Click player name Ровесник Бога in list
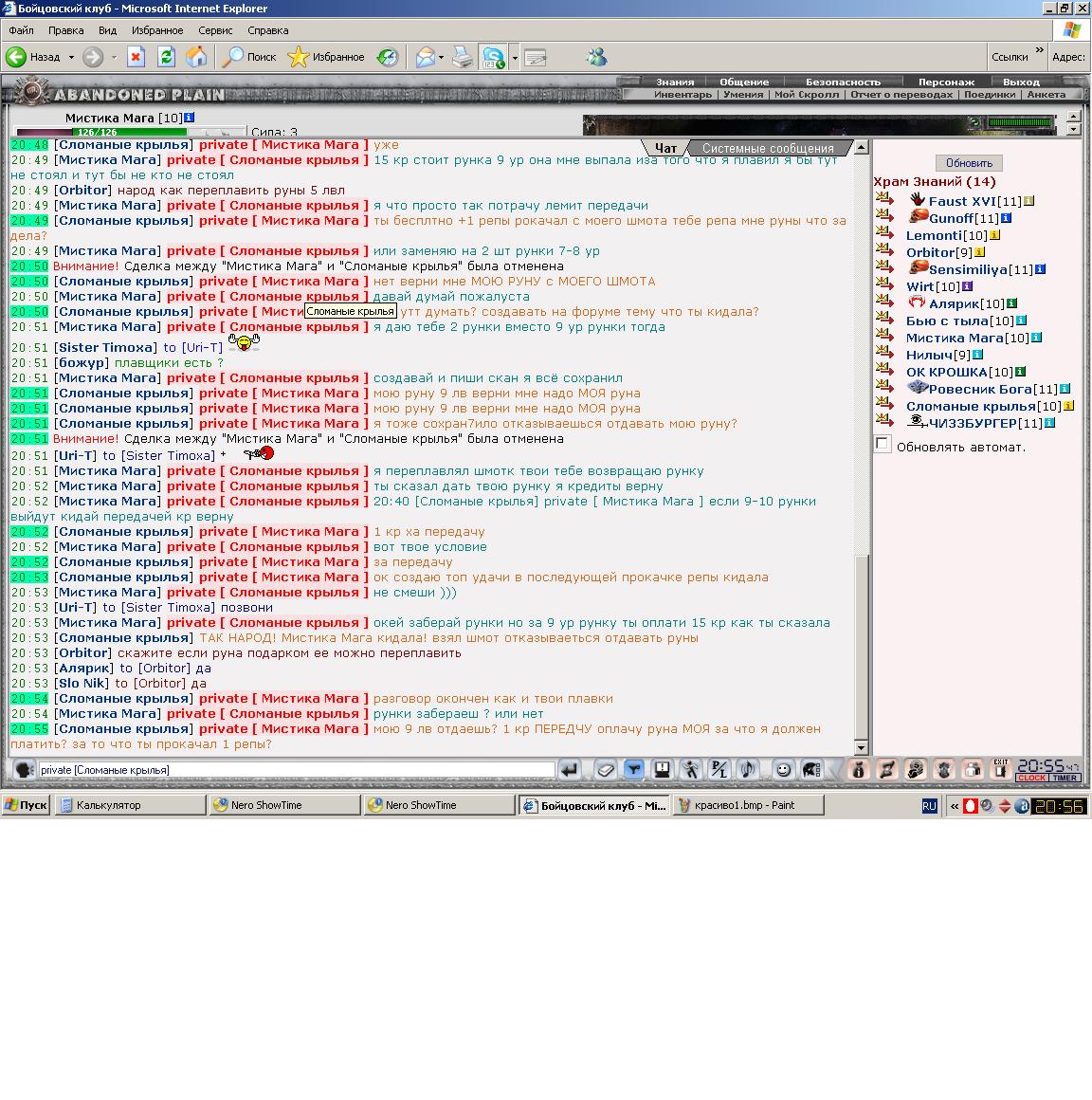The image size is (1092, 1100). (980, 390)
